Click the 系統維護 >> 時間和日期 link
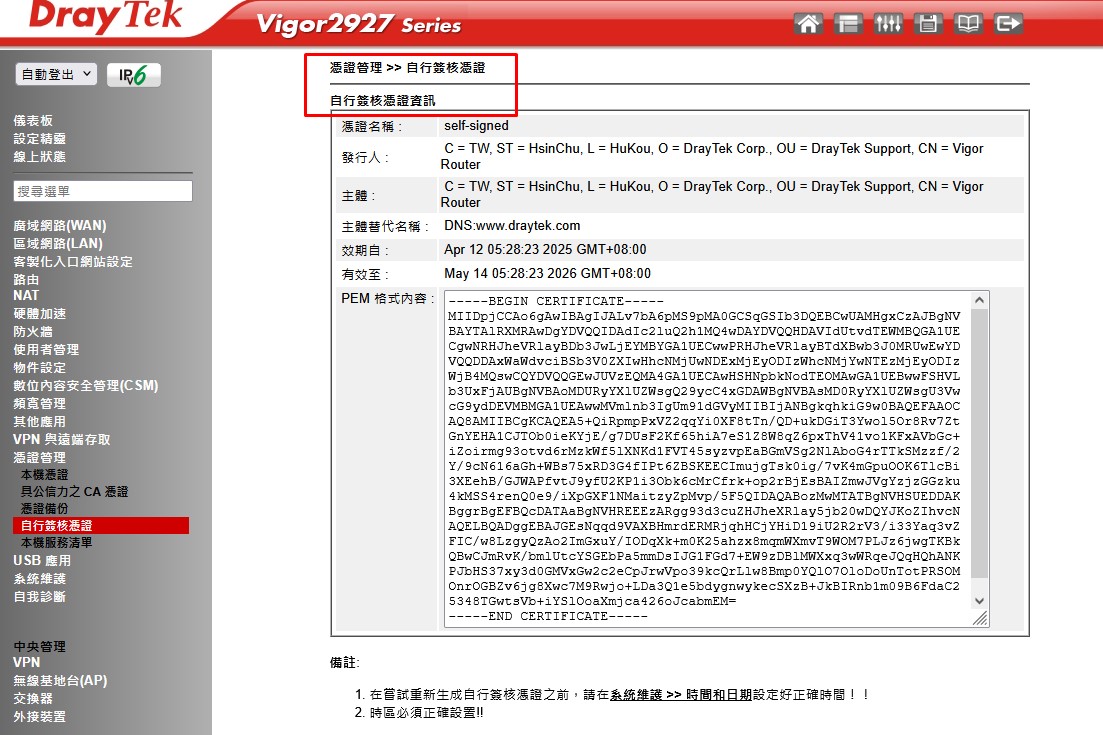The image size is (1103, 735). (680, 694)
